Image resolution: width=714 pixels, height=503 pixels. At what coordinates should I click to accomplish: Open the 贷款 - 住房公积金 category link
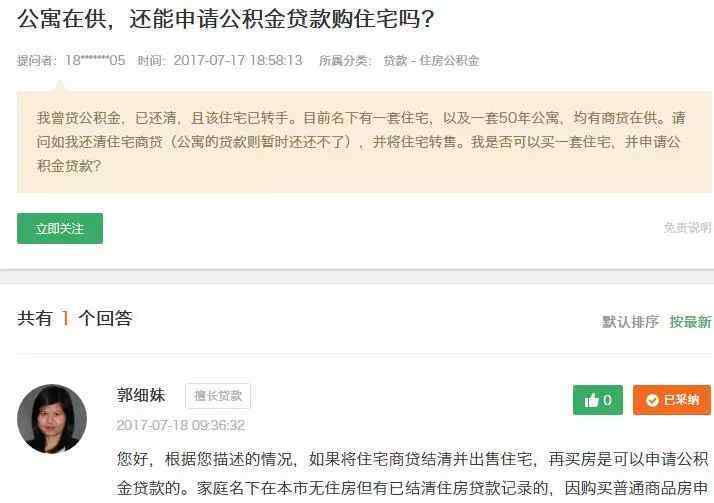click(431, 61)
